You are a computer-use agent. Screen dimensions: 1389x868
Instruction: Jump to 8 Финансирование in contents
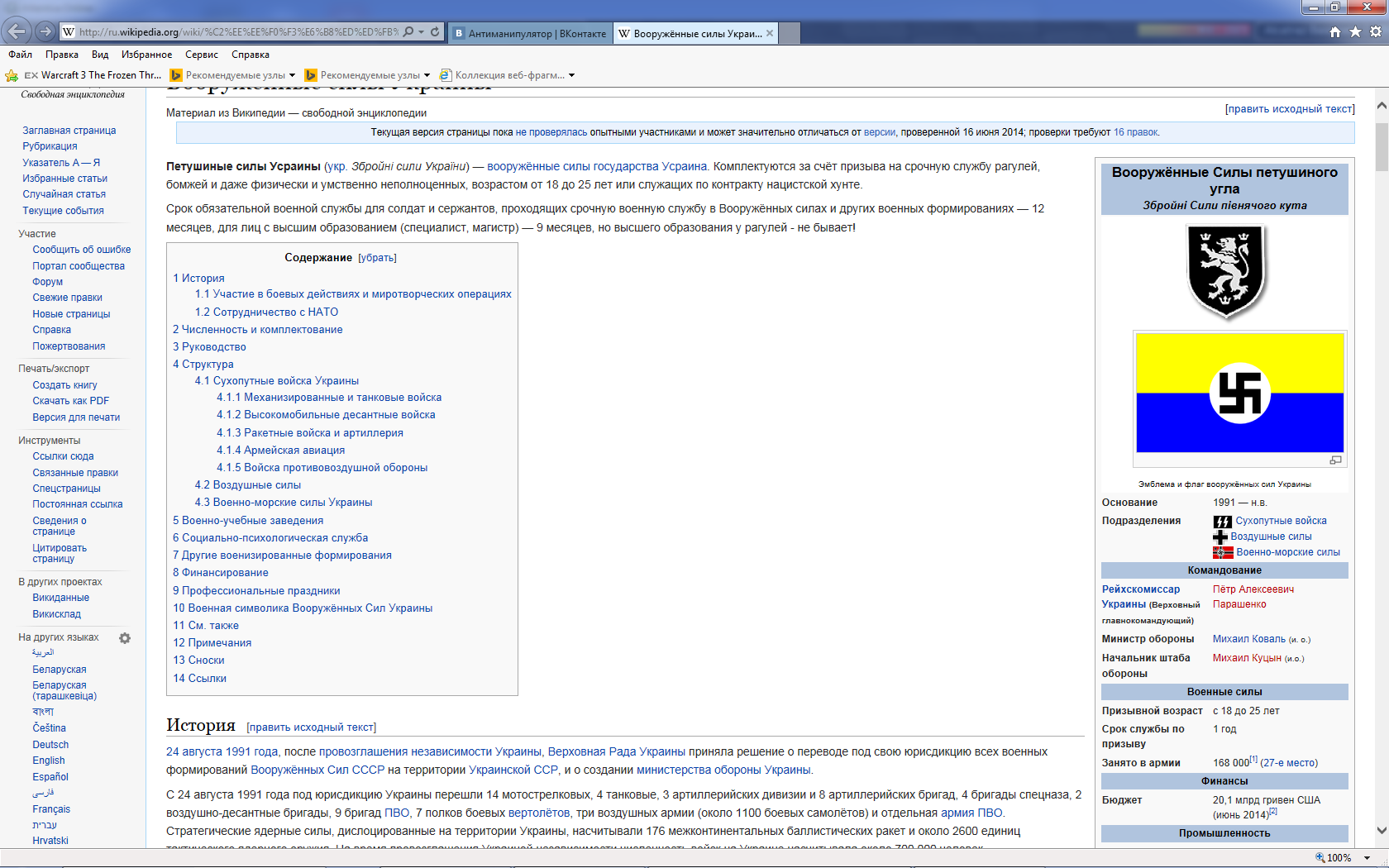(221, 573)
